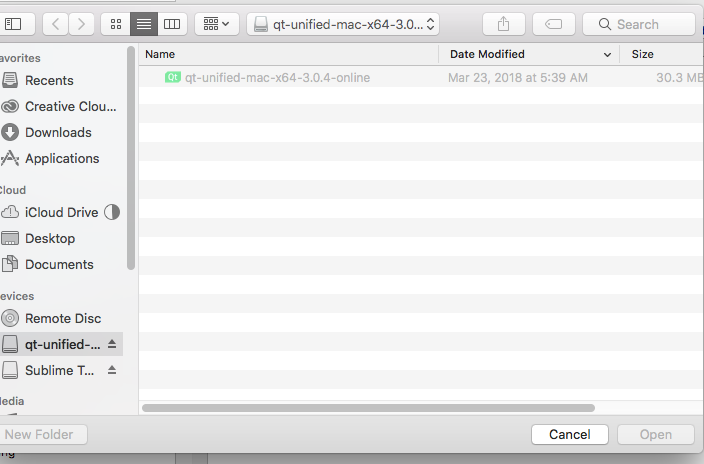Screen dimensions: 704x464
Task: Click the qt-unified drive icon in sidebar
Action: coord(10,345)
